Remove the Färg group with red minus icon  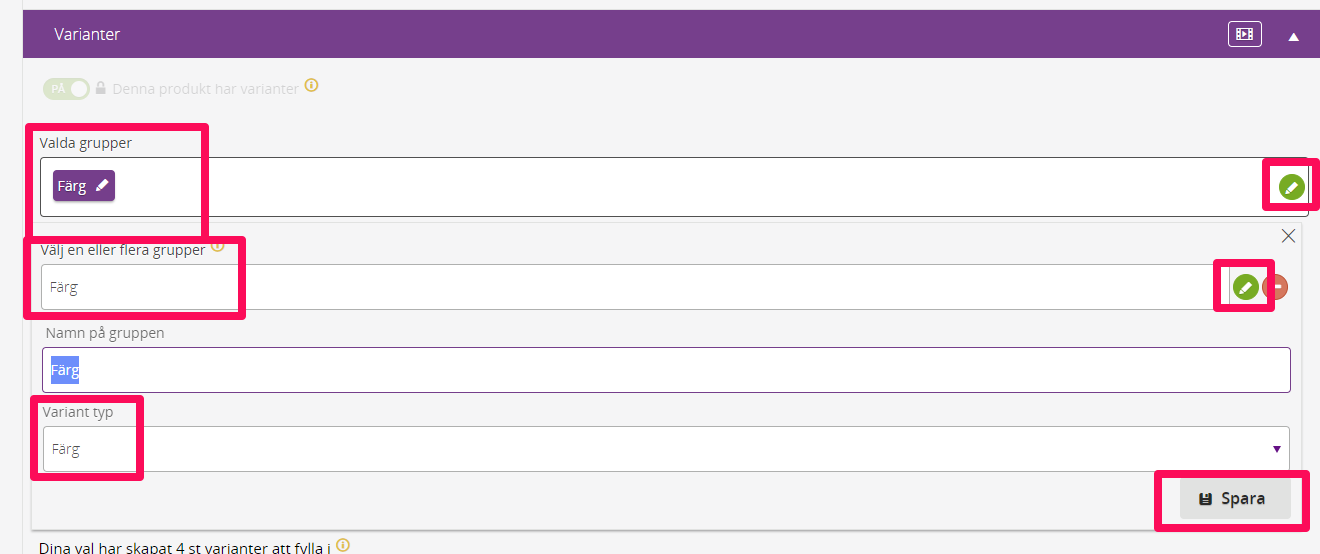pyautogui.click(x=1276, y=288)
